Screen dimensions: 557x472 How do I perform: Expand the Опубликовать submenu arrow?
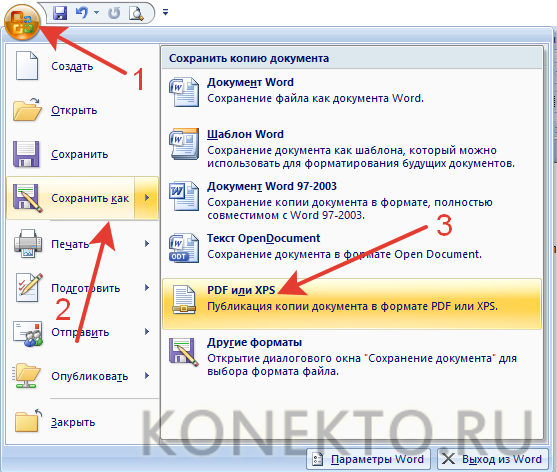click(147, 376)
